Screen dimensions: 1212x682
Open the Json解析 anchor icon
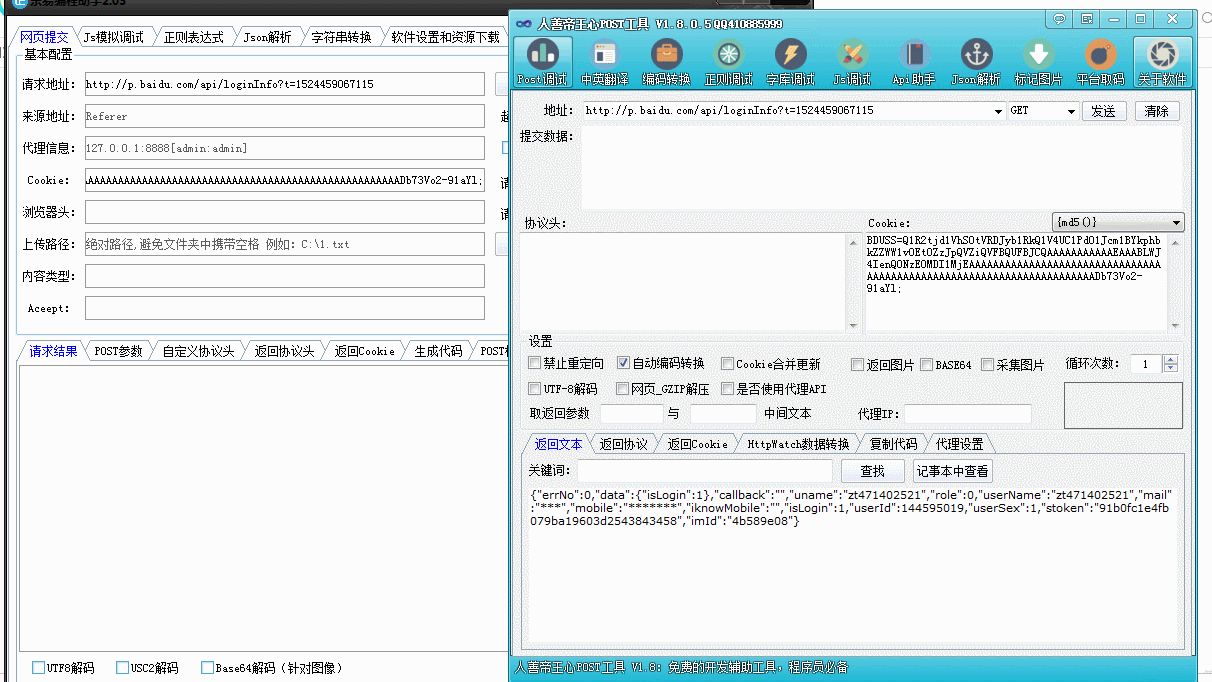coord(976,62)
